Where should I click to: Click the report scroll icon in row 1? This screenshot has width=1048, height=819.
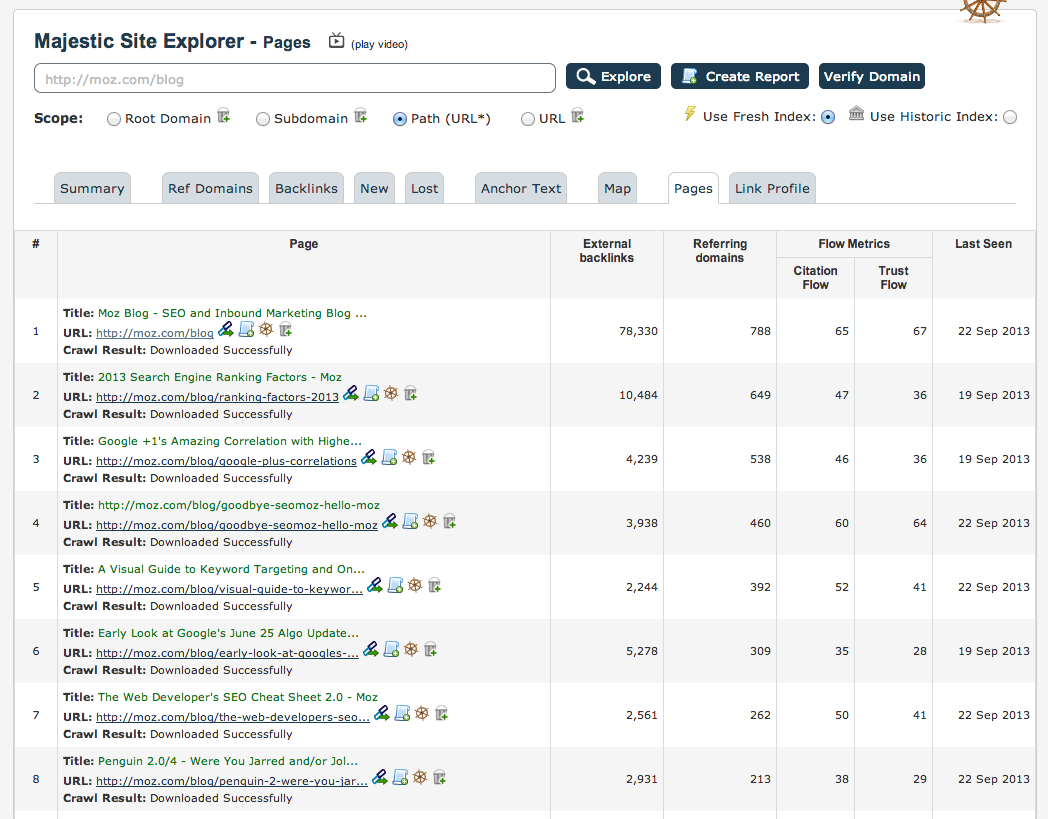247,330
